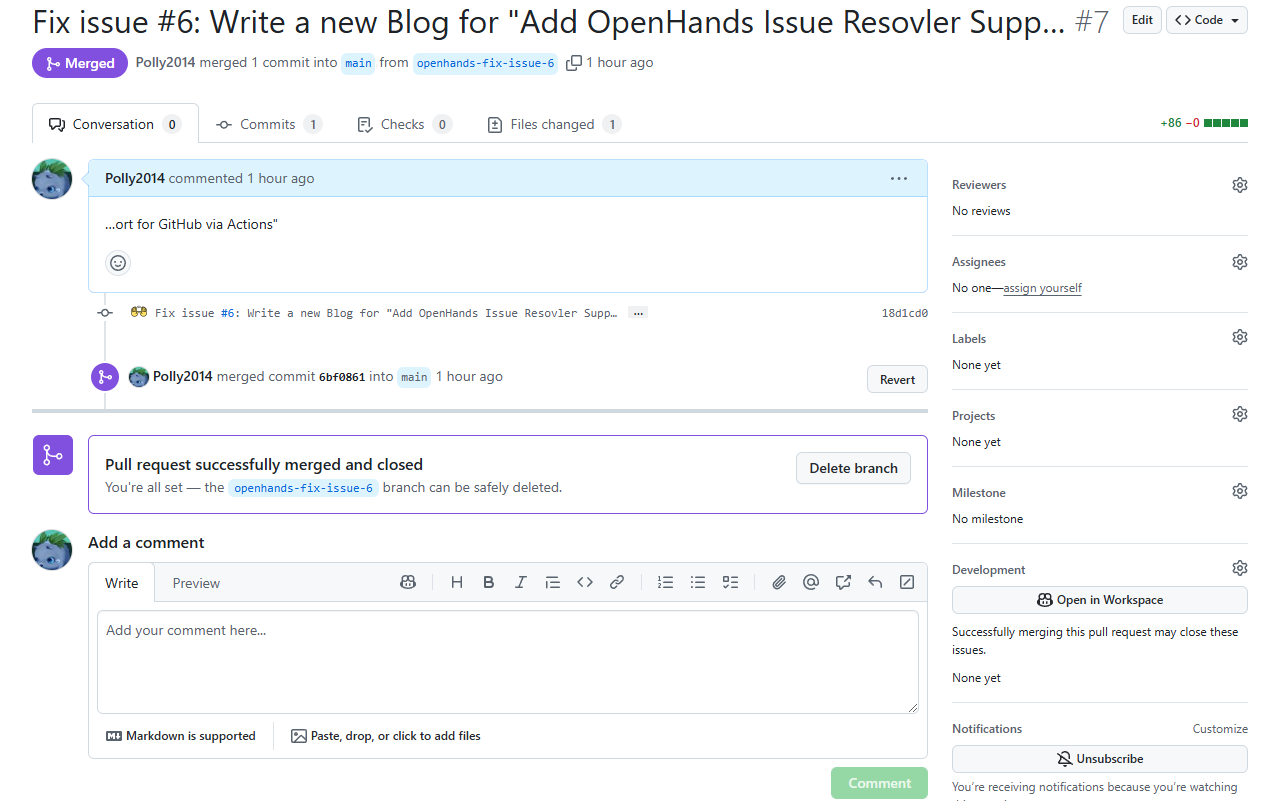Open Polly2014 profile link in header
This screenshot has width=1280, height=801.
[x=165, y=62]
